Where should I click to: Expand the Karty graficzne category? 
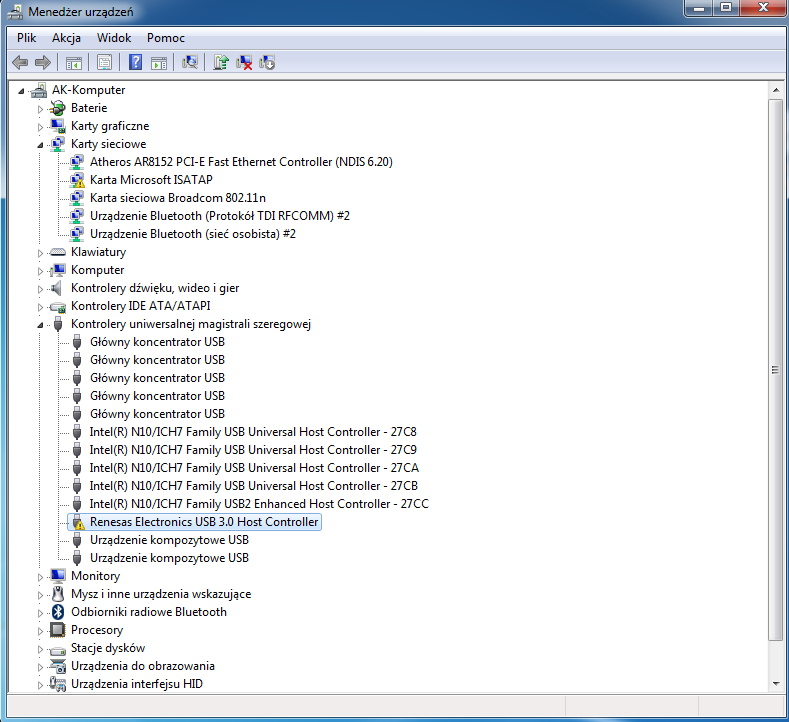point(40,127)
